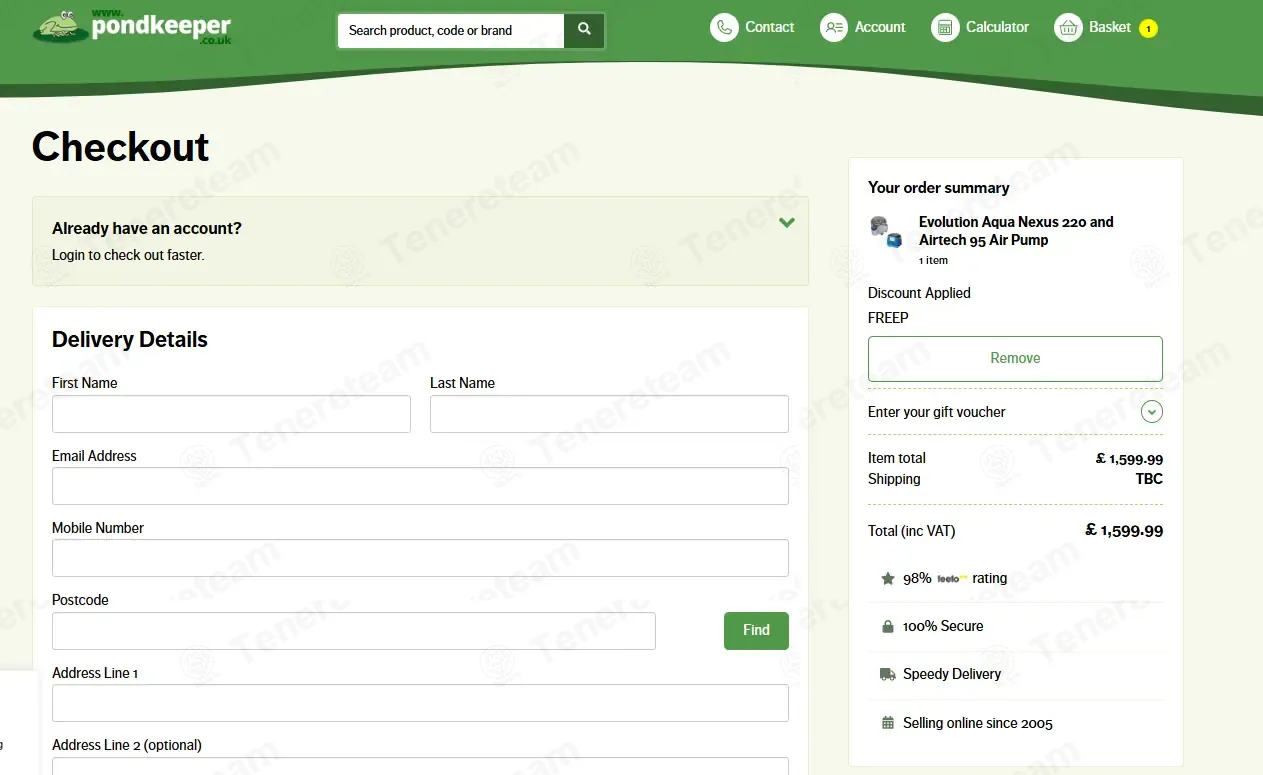1263x775 pixels.
Task: Click the 1 item quantity text
Action: pos(933,260)
